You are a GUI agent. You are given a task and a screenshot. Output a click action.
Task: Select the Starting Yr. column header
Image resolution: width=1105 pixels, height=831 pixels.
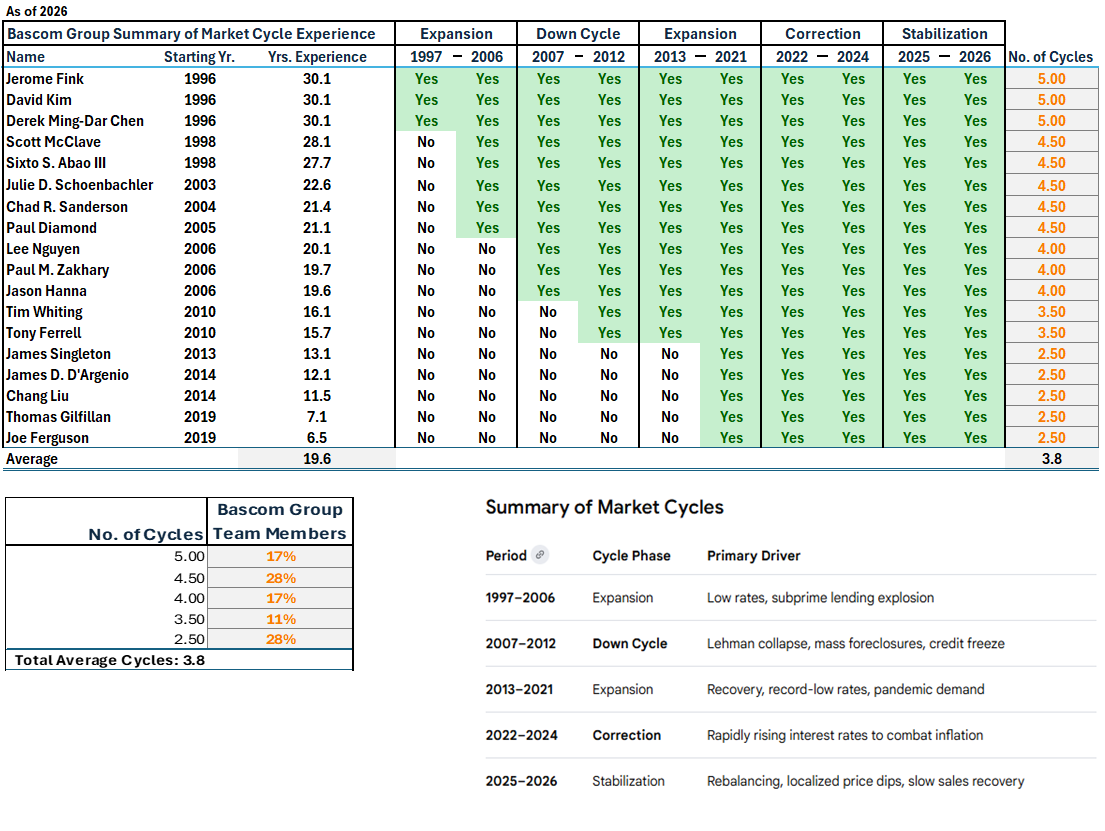click(x=199, y=57)
